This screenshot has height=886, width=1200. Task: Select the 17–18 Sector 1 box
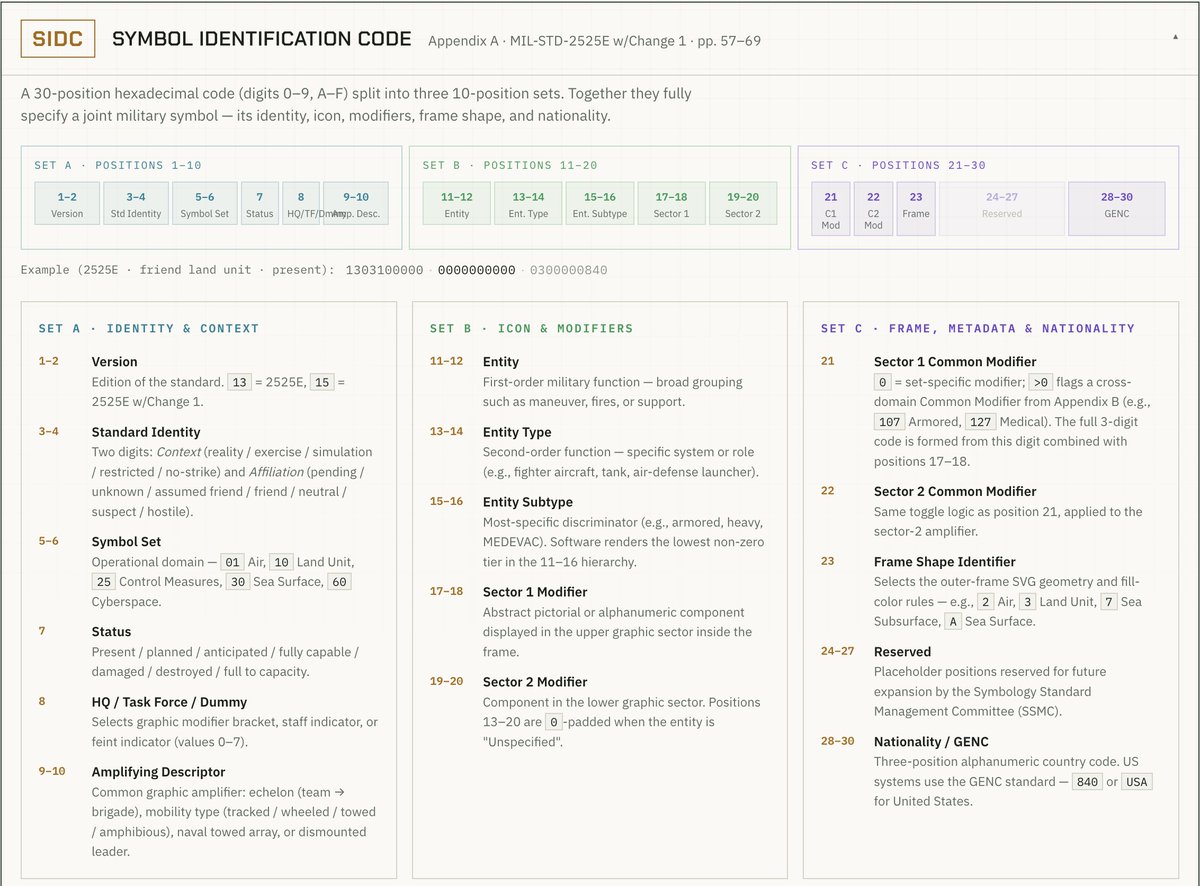(x=671, y=203)
